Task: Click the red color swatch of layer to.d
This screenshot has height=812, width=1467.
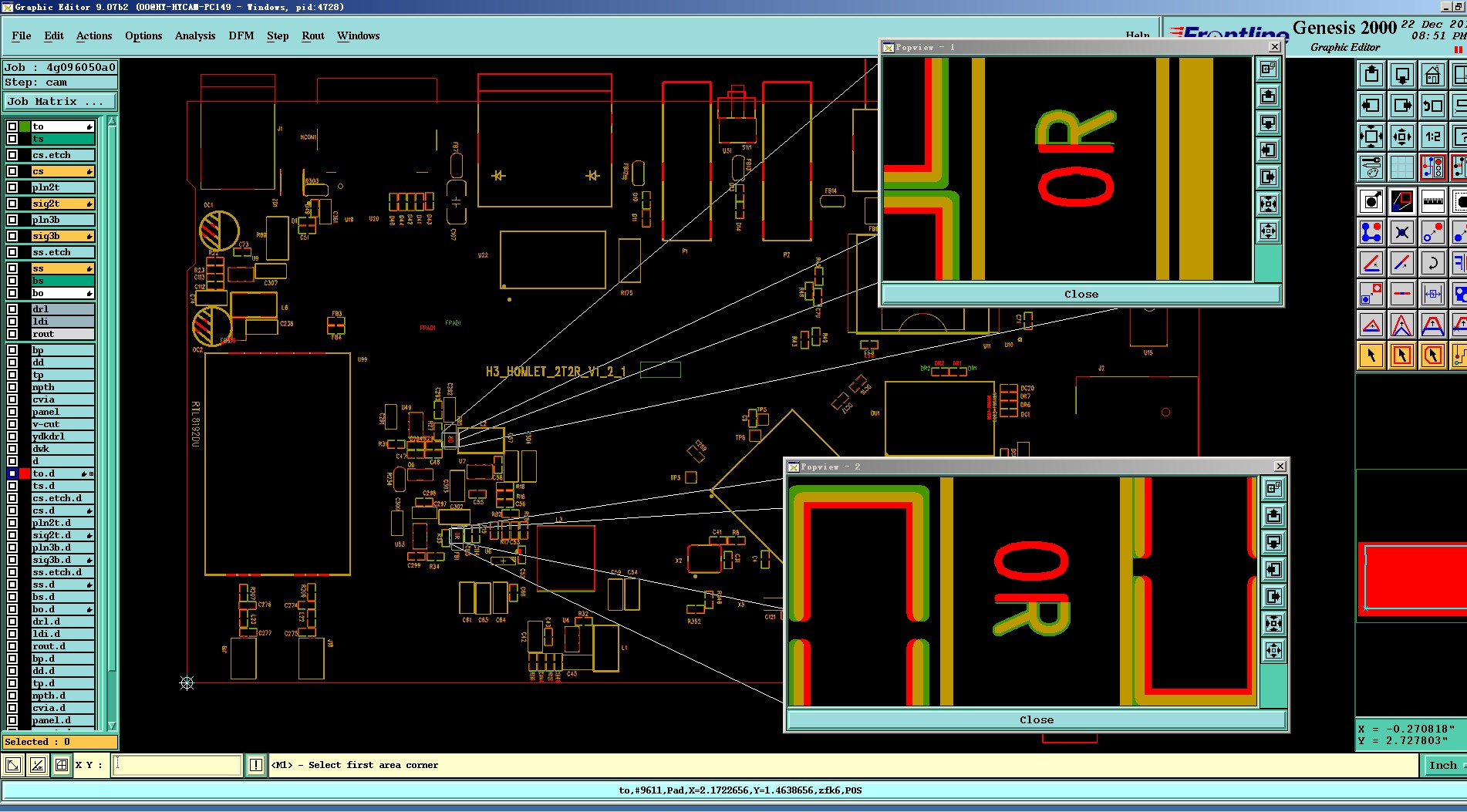Action: [25, 473]
